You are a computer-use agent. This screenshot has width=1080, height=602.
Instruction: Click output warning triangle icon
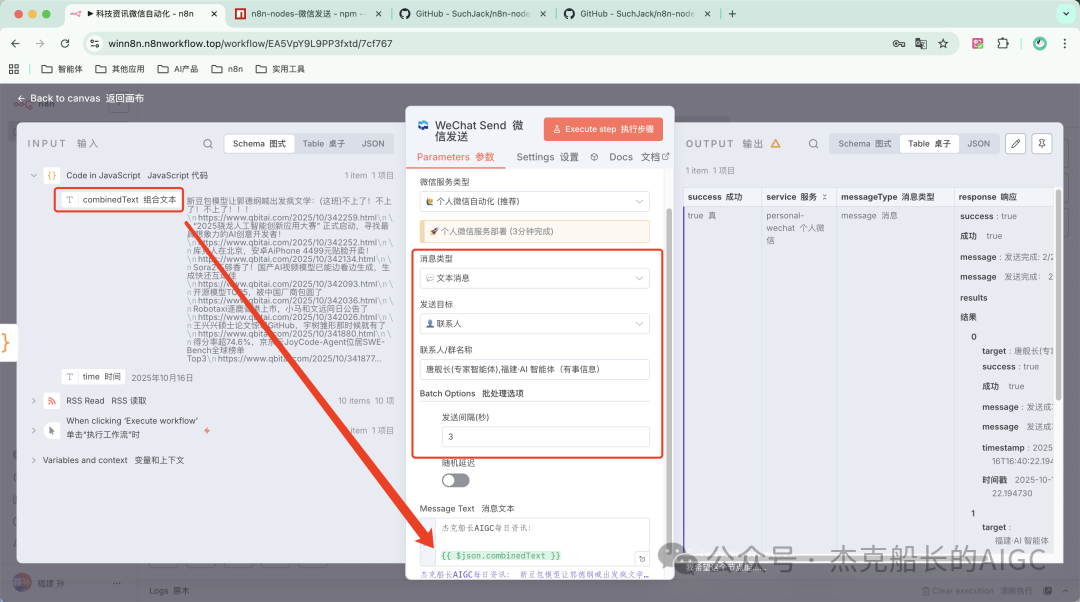(776, 143)
